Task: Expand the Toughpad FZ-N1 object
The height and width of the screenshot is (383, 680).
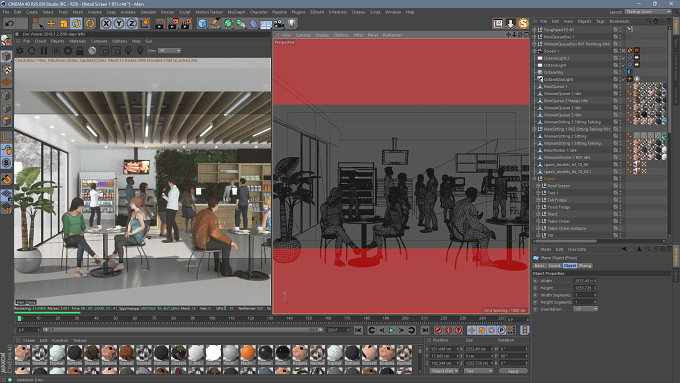Action: click(534, 30)
